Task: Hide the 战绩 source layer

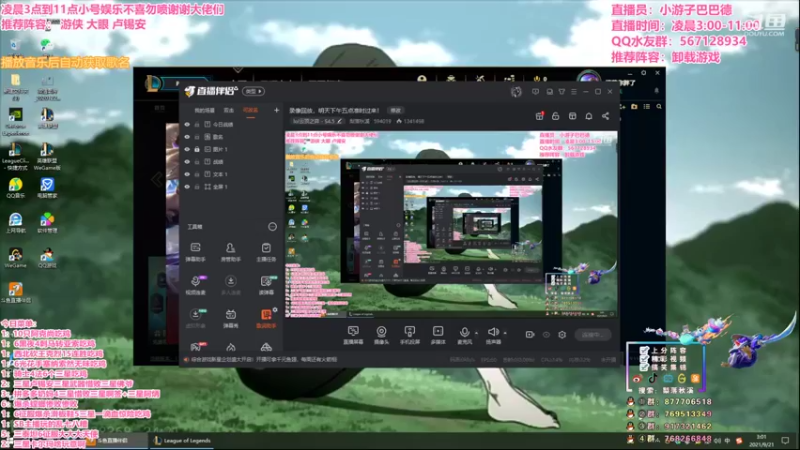Action: [187, 162]
